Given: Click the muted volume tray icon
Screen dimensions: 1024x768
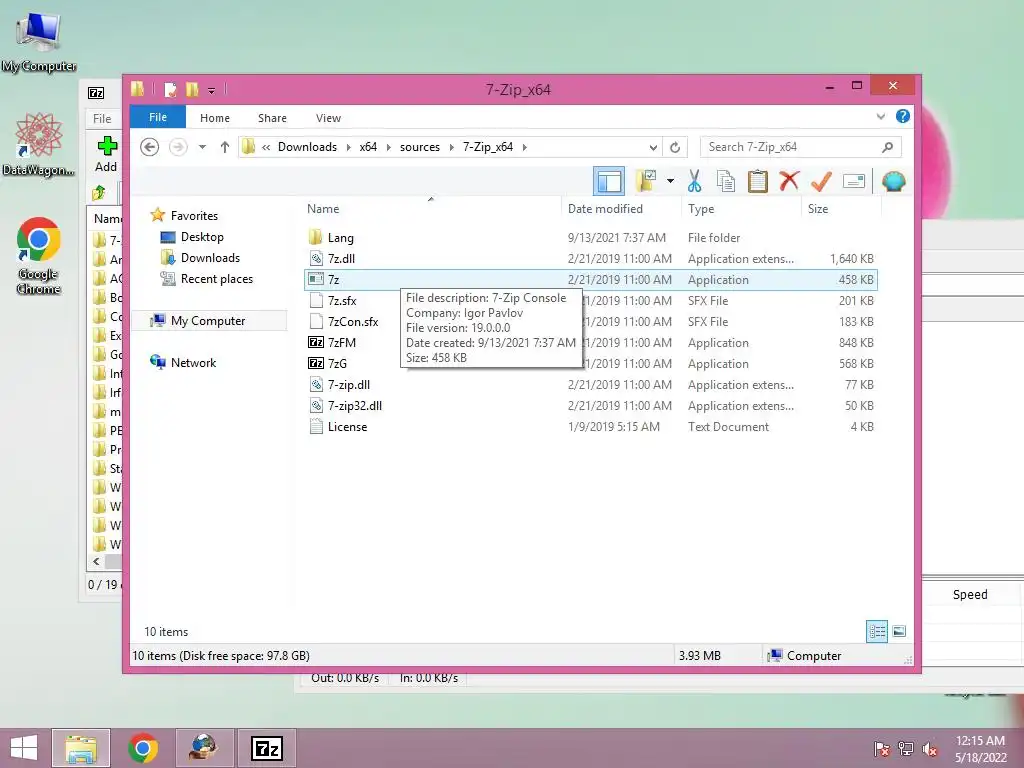Looking at the screenshot, I should coord(930,749).
